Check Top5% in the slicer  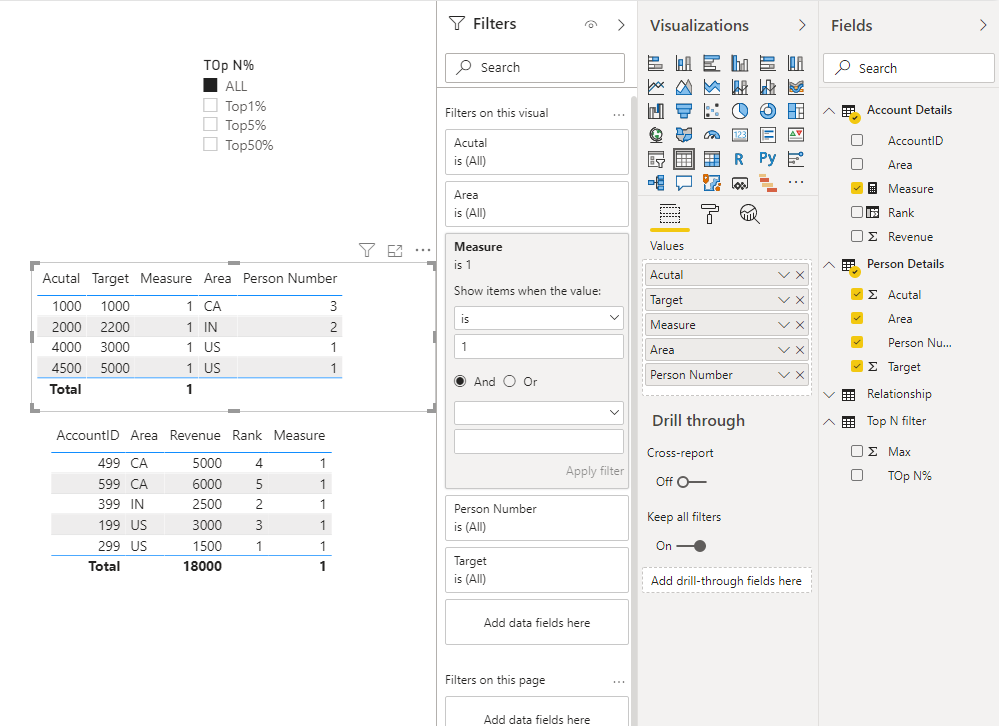point(210,124)
